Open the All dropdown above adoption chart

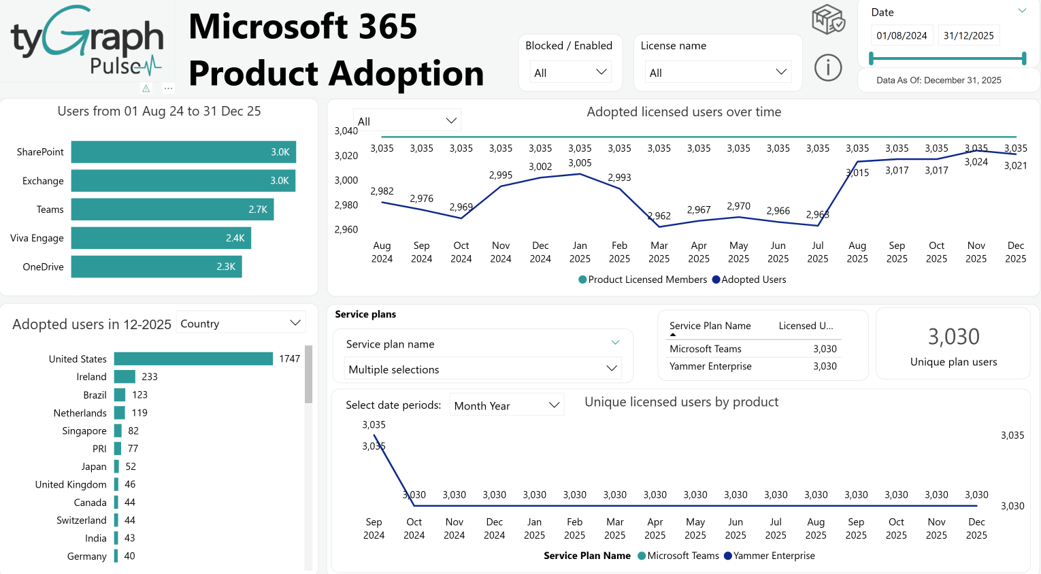click(407, 121)
